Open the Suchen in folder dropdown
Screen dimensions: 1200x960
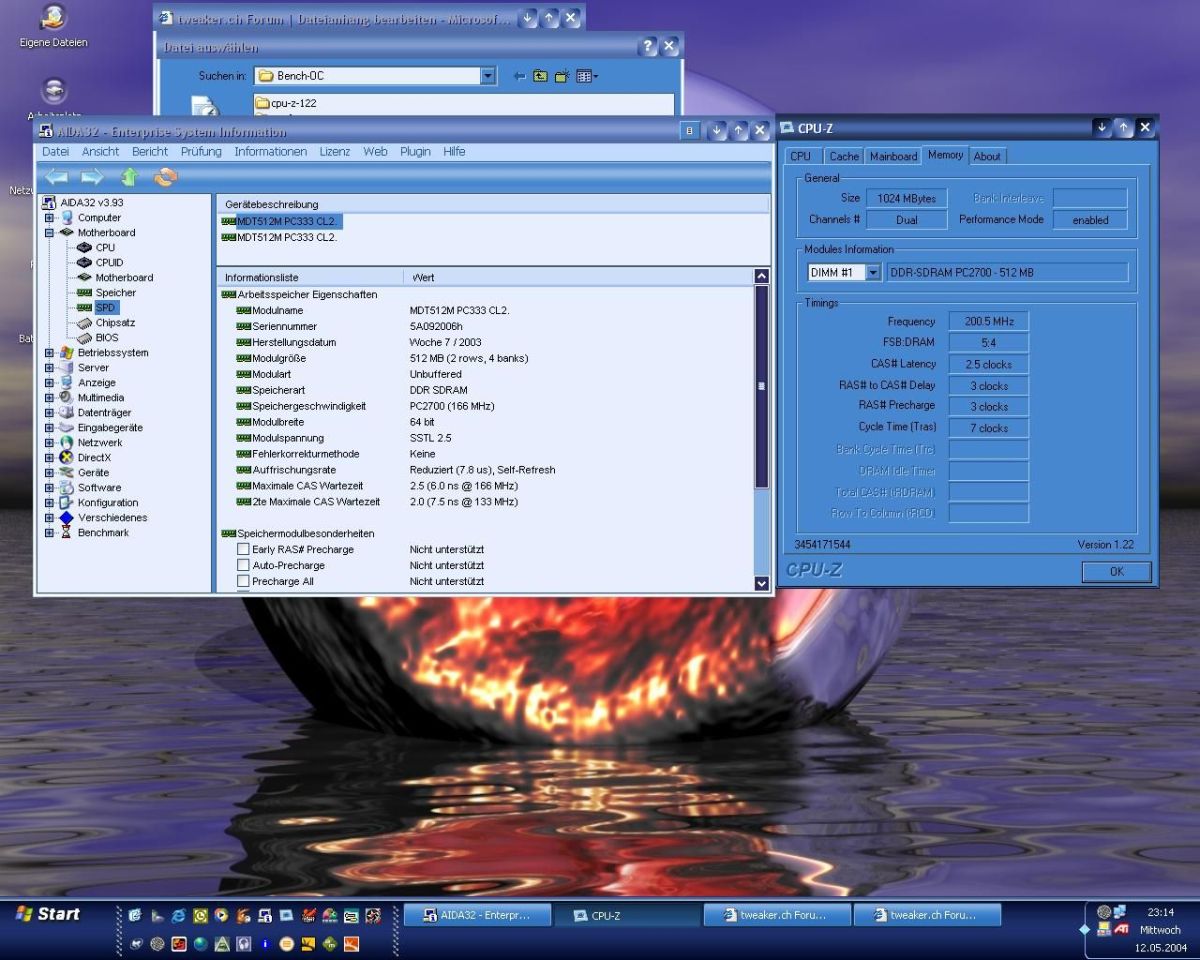pyautogui.click(x=487, y=76)
